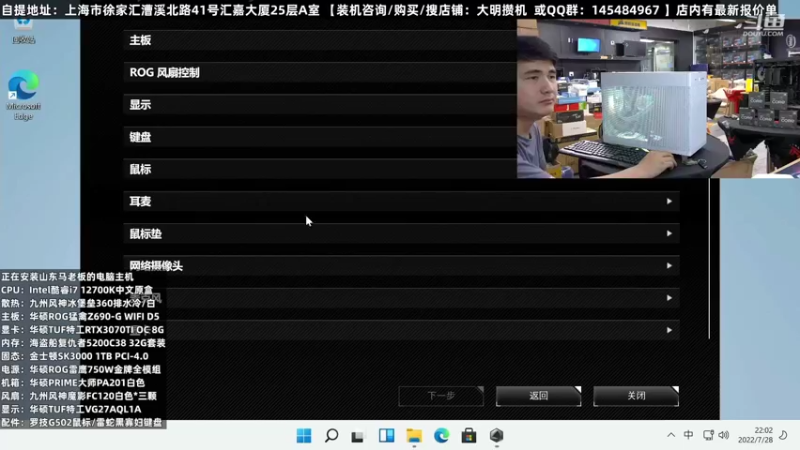Expand the 网络摄像头 category
Image resolution: width=800 pixels, height=450 pixels.
(x=401, y=266)
